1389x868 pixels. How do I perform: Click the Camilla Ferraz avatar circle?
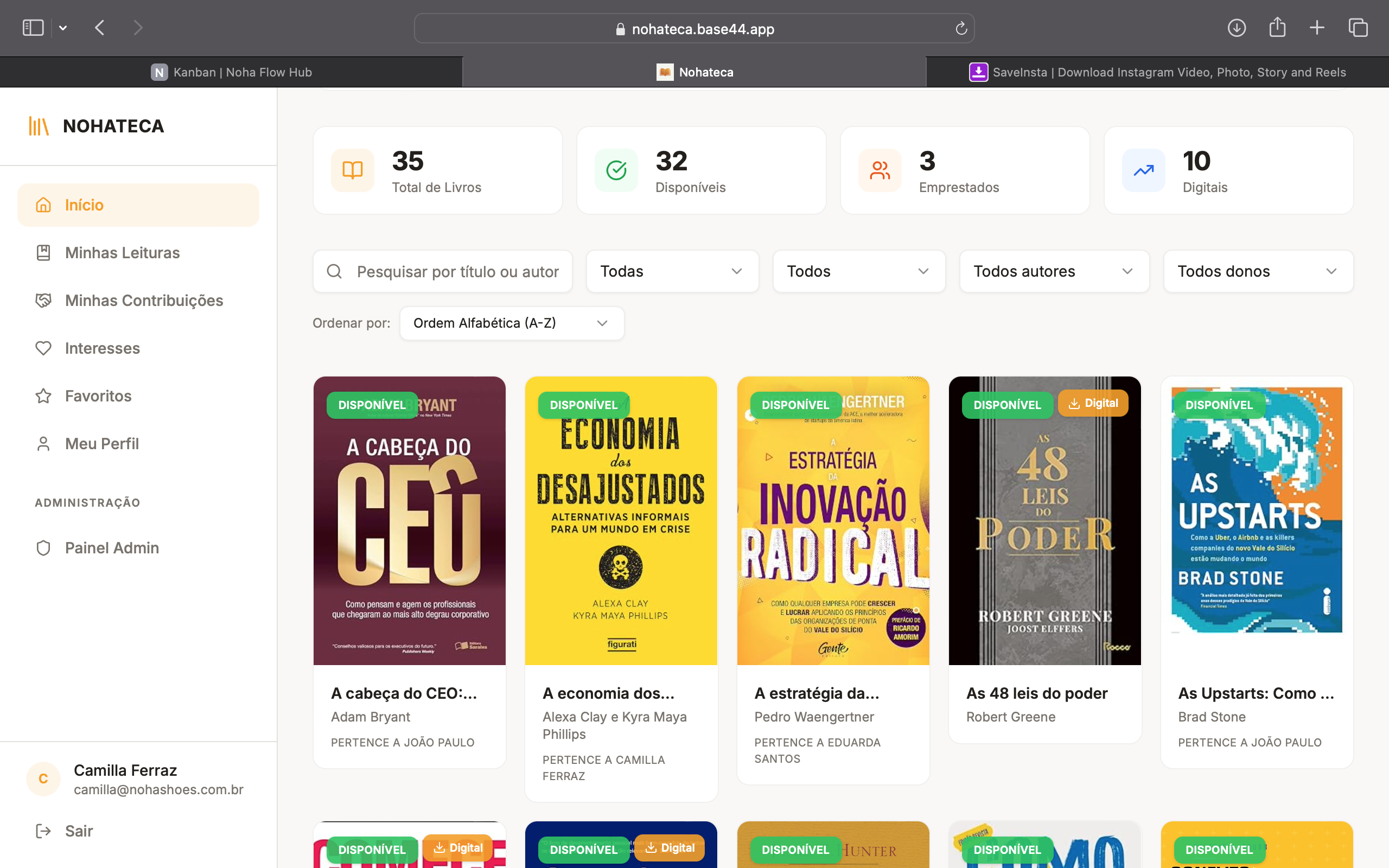43,779
